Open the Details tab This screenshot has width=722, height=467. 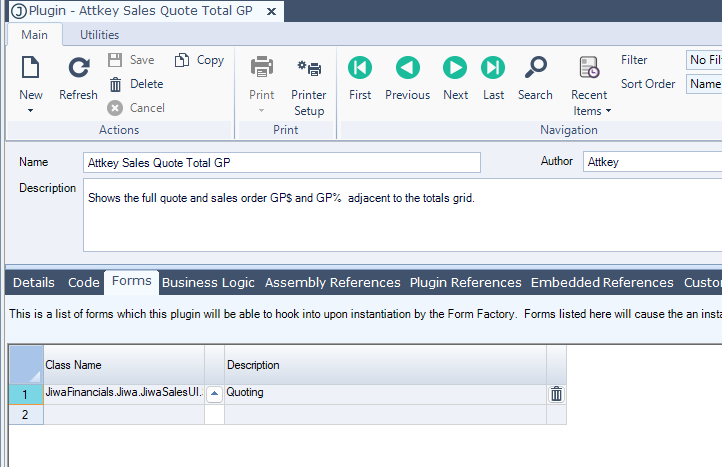tap(34, 282)
